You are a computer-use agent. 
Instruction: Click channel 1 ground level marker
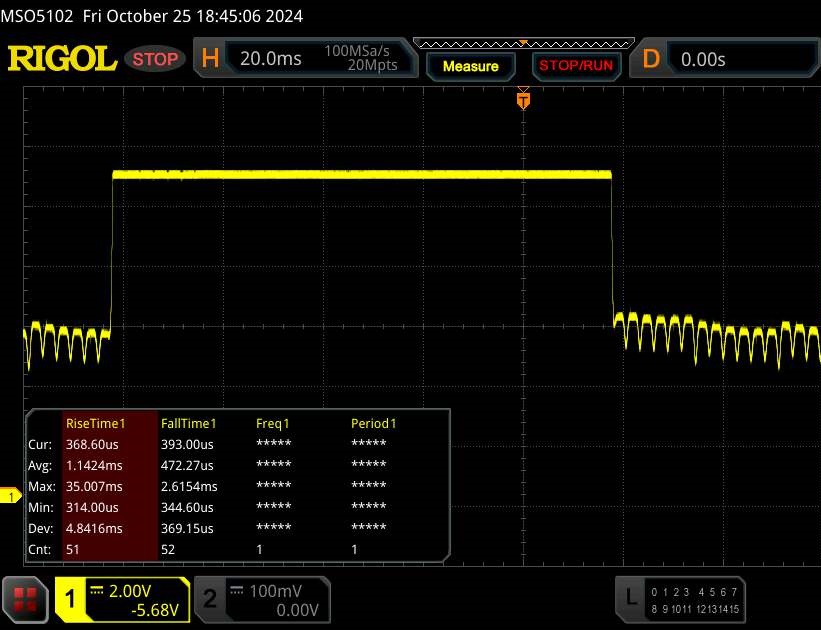(10, 496)
